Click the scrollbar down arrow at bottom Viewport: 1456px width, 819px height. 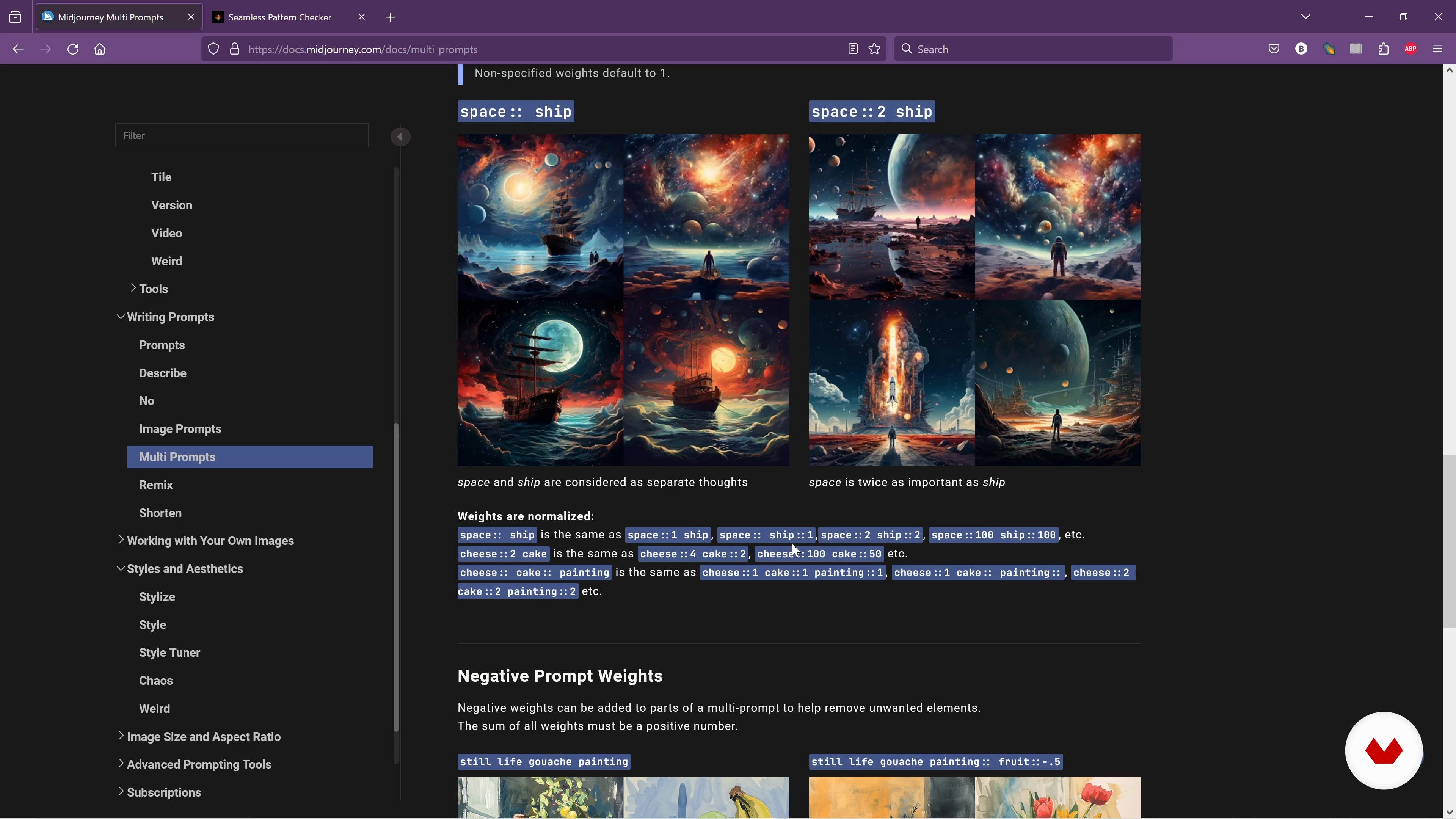[x=1449, y=812]
